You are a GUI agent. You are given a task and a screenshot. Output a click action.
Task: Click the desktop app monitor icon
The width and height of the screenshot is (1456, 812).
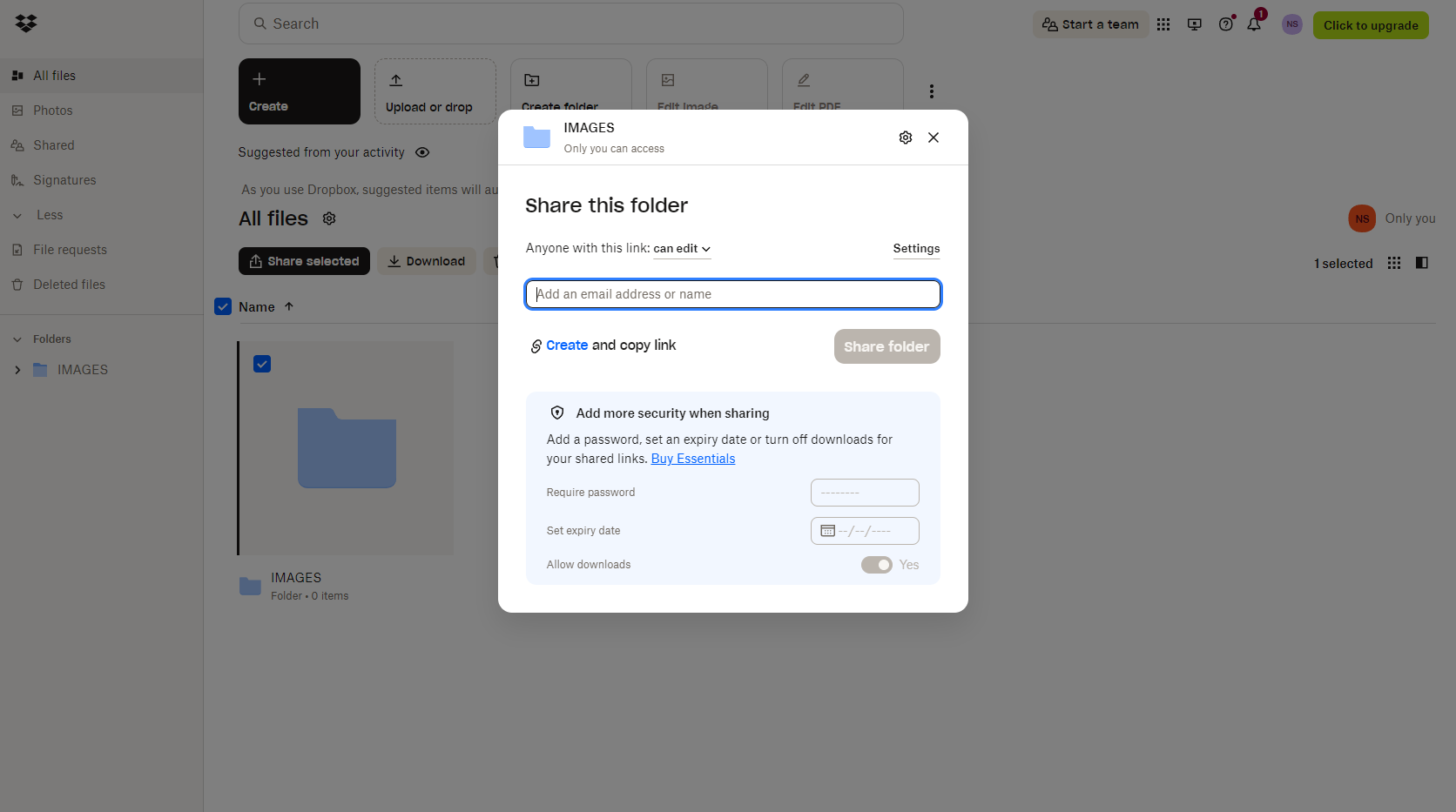[1195, 24]
